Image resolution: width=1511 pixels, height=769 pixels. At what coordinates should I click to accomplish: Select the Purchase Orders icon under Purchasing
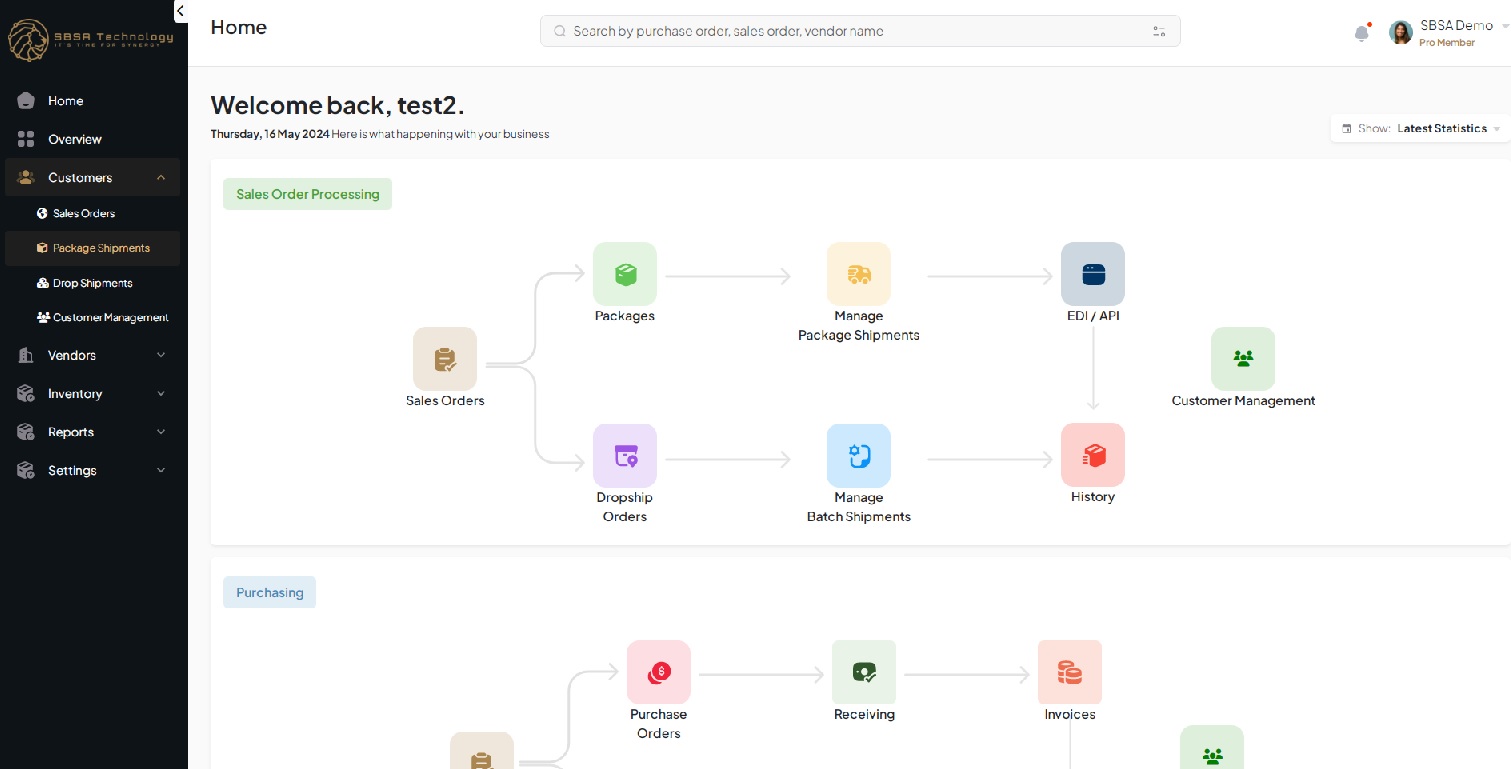click(659, 671)
